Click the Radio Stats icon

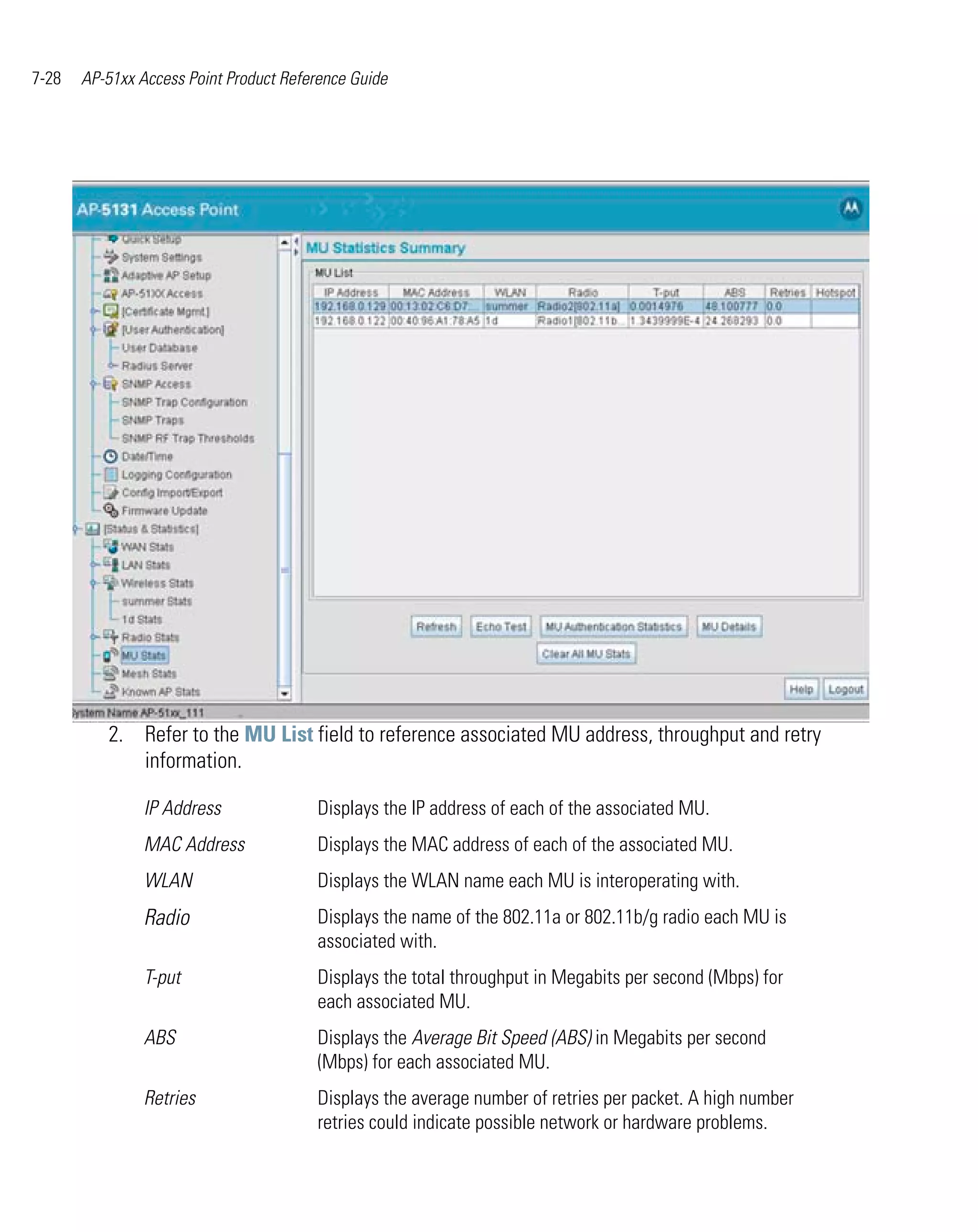[111, 637]
